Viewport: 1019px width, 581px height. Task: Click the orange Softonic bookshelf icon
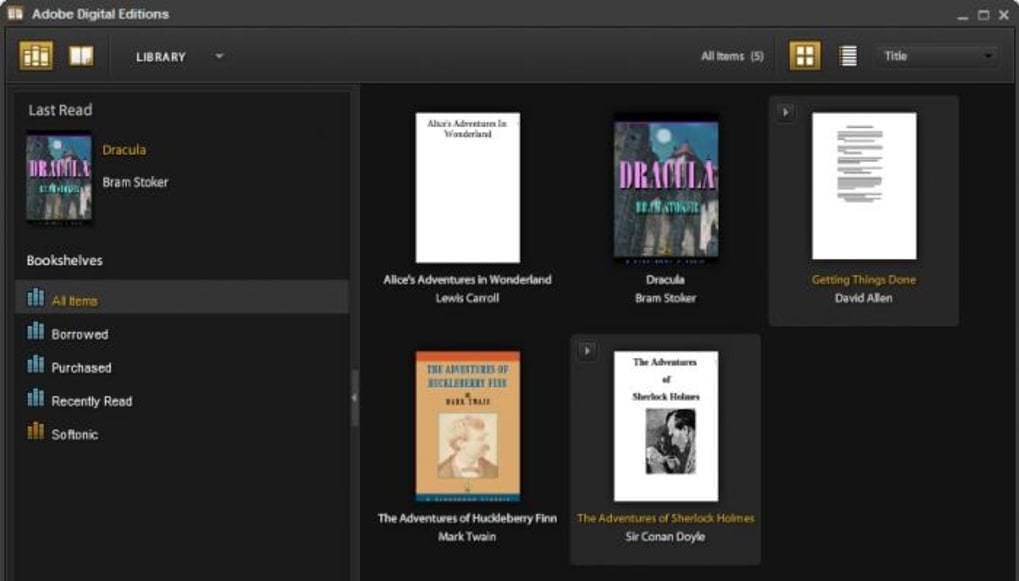(36, 431)
